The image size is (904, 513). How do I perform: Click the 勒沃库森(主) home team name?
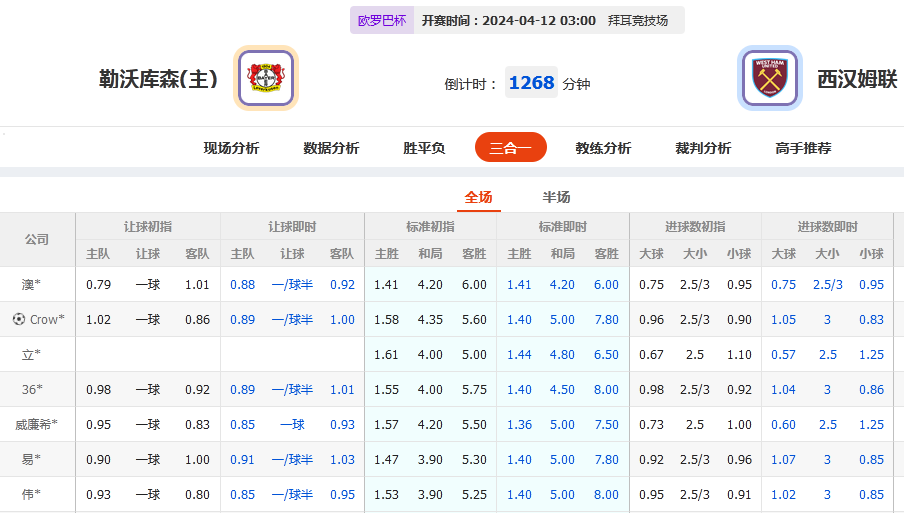click(x=158, y=79)
